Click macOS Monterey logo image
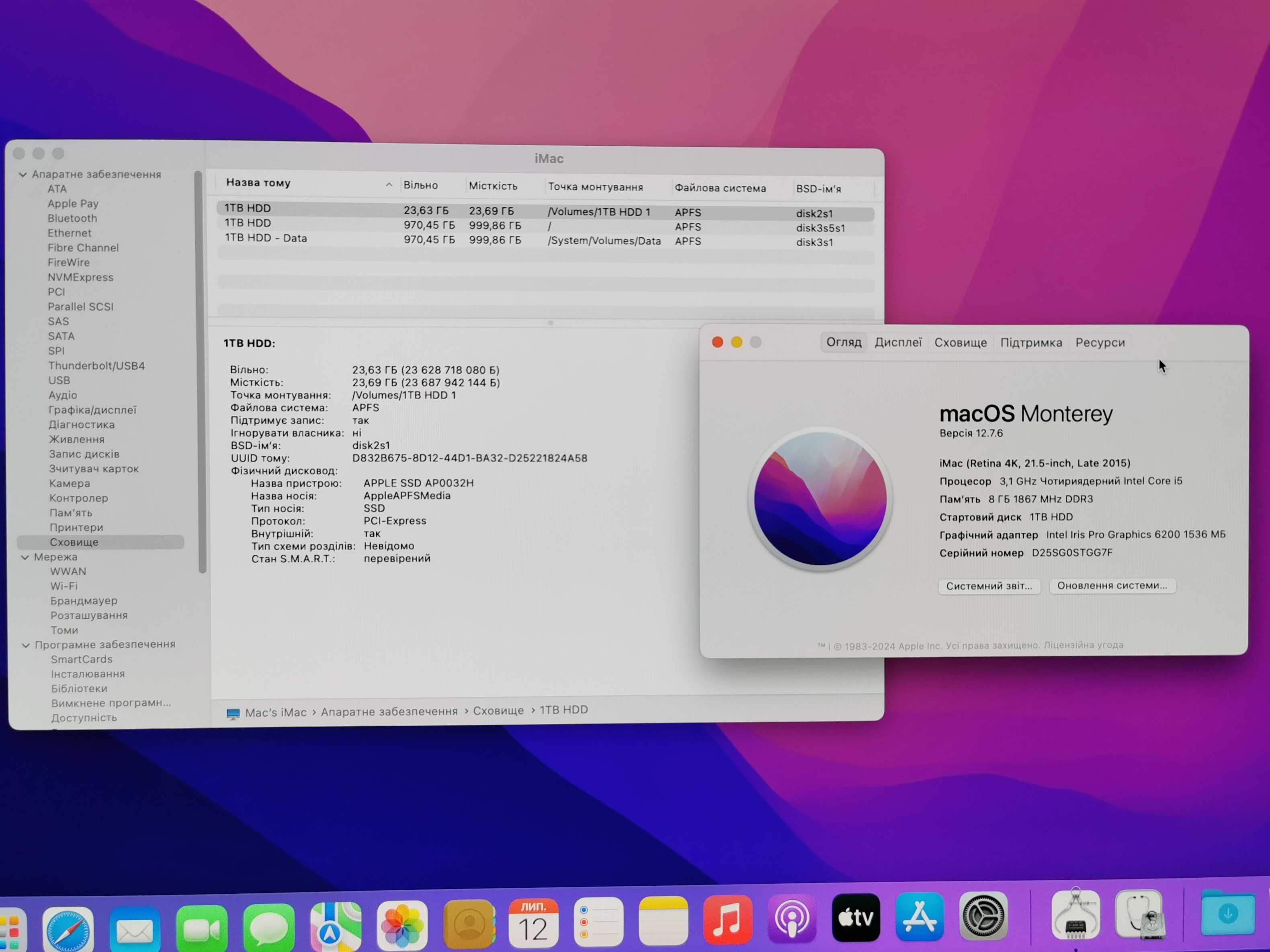 click(x=820, y=498)
